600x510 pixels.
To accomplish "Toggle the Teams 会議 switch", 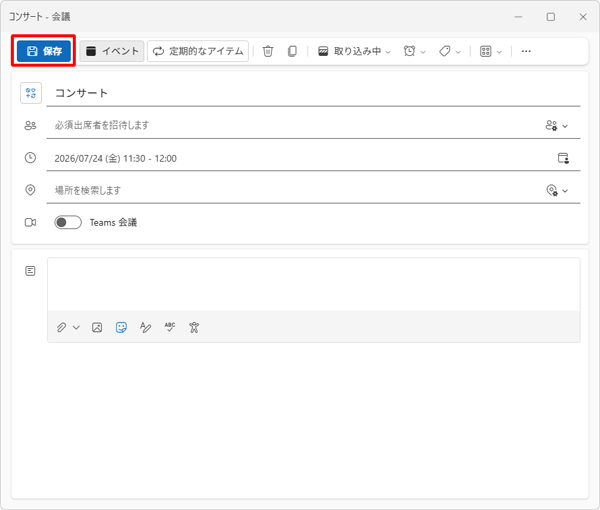I will coord(68,222).
